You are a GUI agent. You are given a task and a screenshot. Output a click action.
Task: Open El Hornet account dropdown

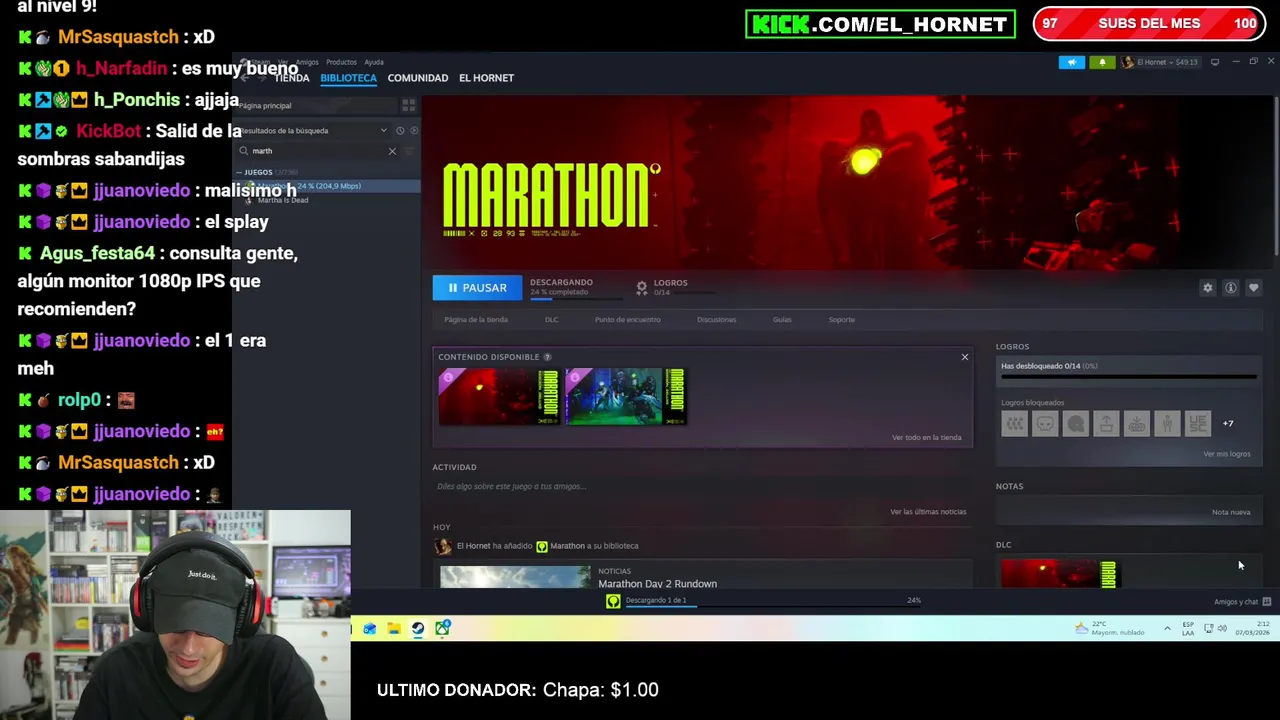1159,62
